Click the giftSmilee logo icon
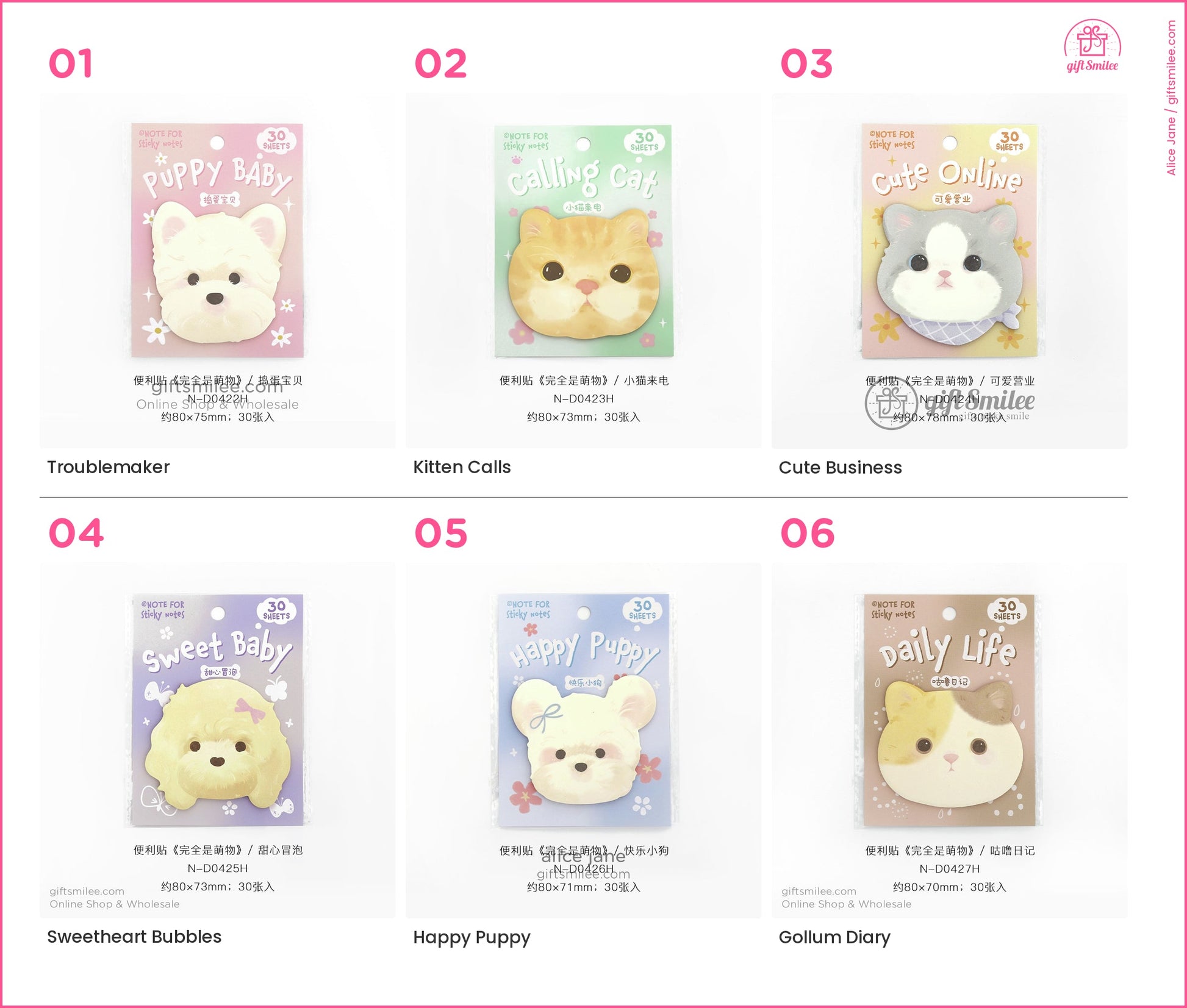The image size is (1187, 1008). [x=1092, y=46]
